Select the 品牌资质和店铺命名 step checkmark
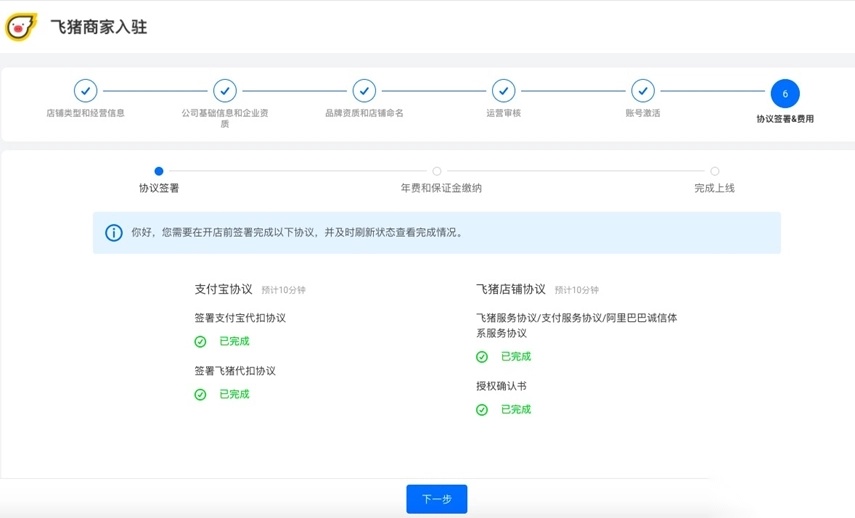855x518 pixels. coord(364,91)
